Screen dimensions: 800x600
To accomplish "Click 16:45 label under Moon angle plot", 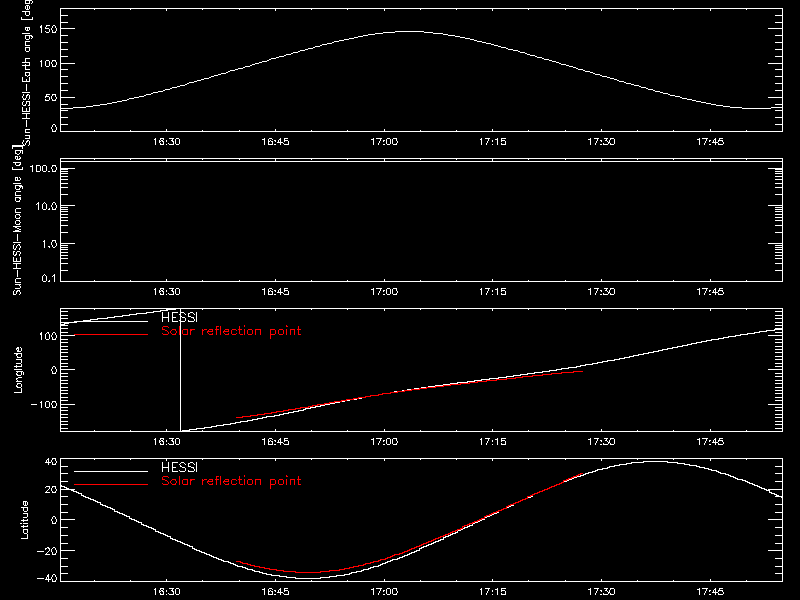I will (x=275, y=292).
